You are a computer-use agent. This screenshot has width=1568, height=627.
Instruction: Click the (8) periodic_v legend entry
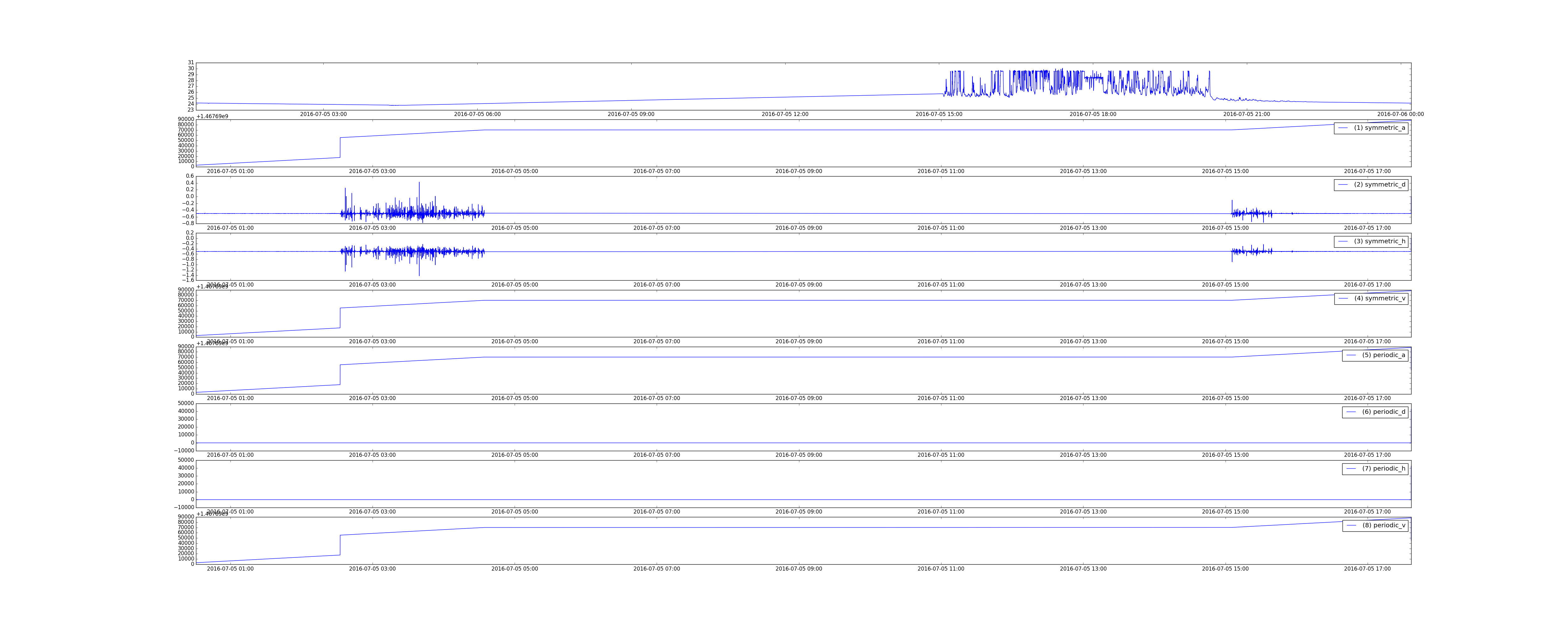(1375, 525)
